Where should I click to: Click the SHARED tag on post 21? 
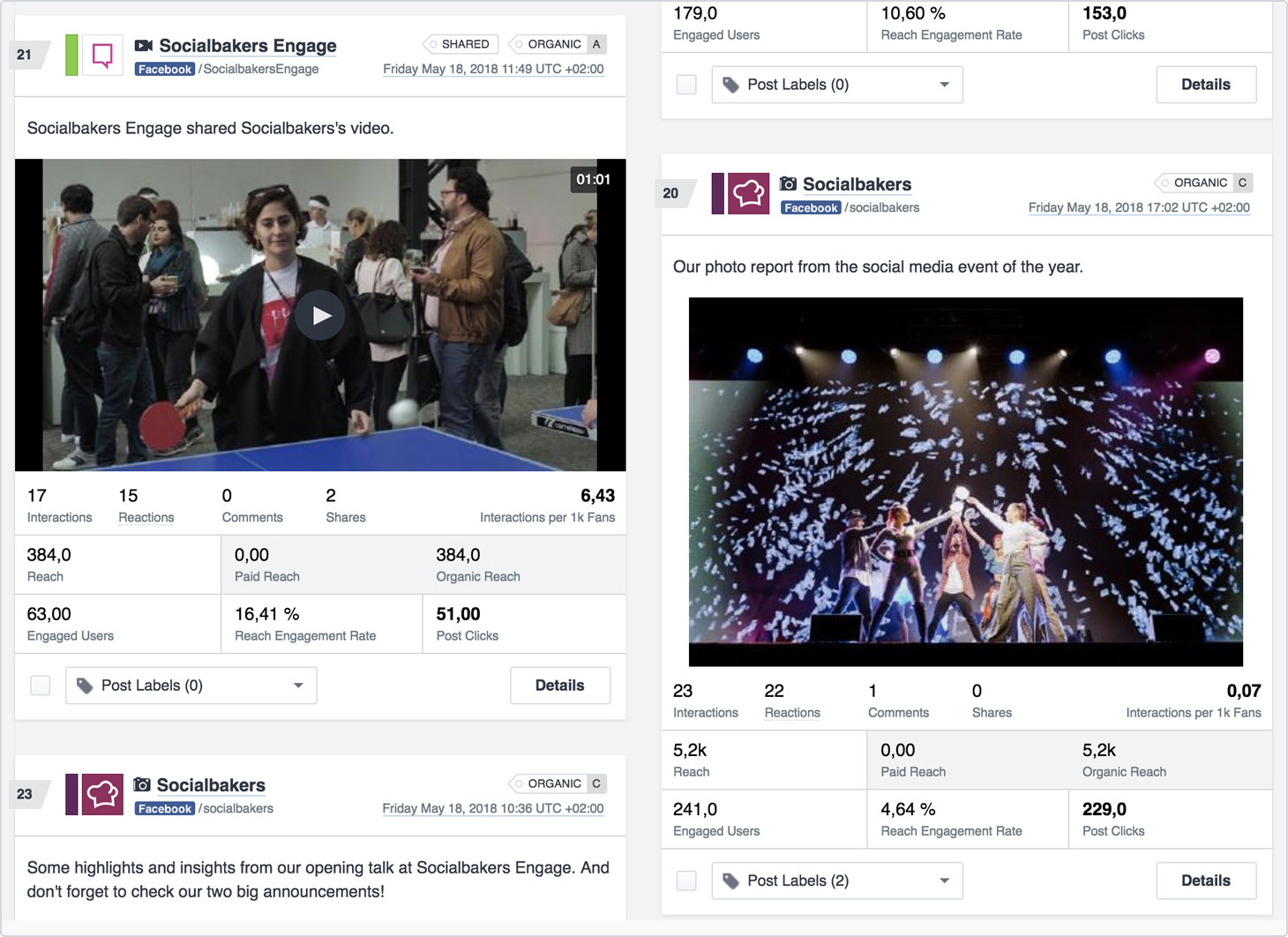coord(461,44)
